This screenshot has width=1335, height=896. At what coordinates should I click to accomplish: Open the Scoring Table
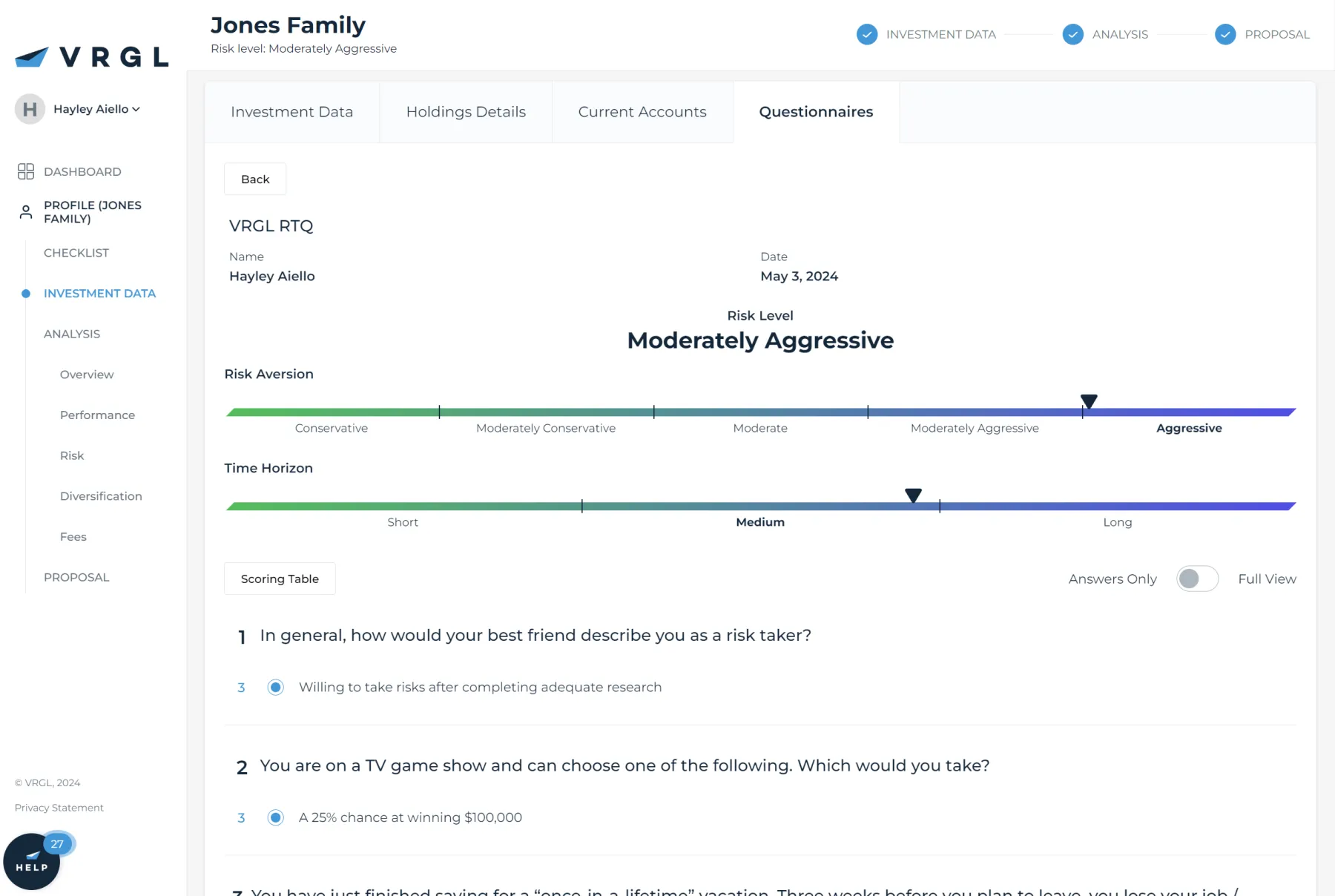tap(280, 579)
